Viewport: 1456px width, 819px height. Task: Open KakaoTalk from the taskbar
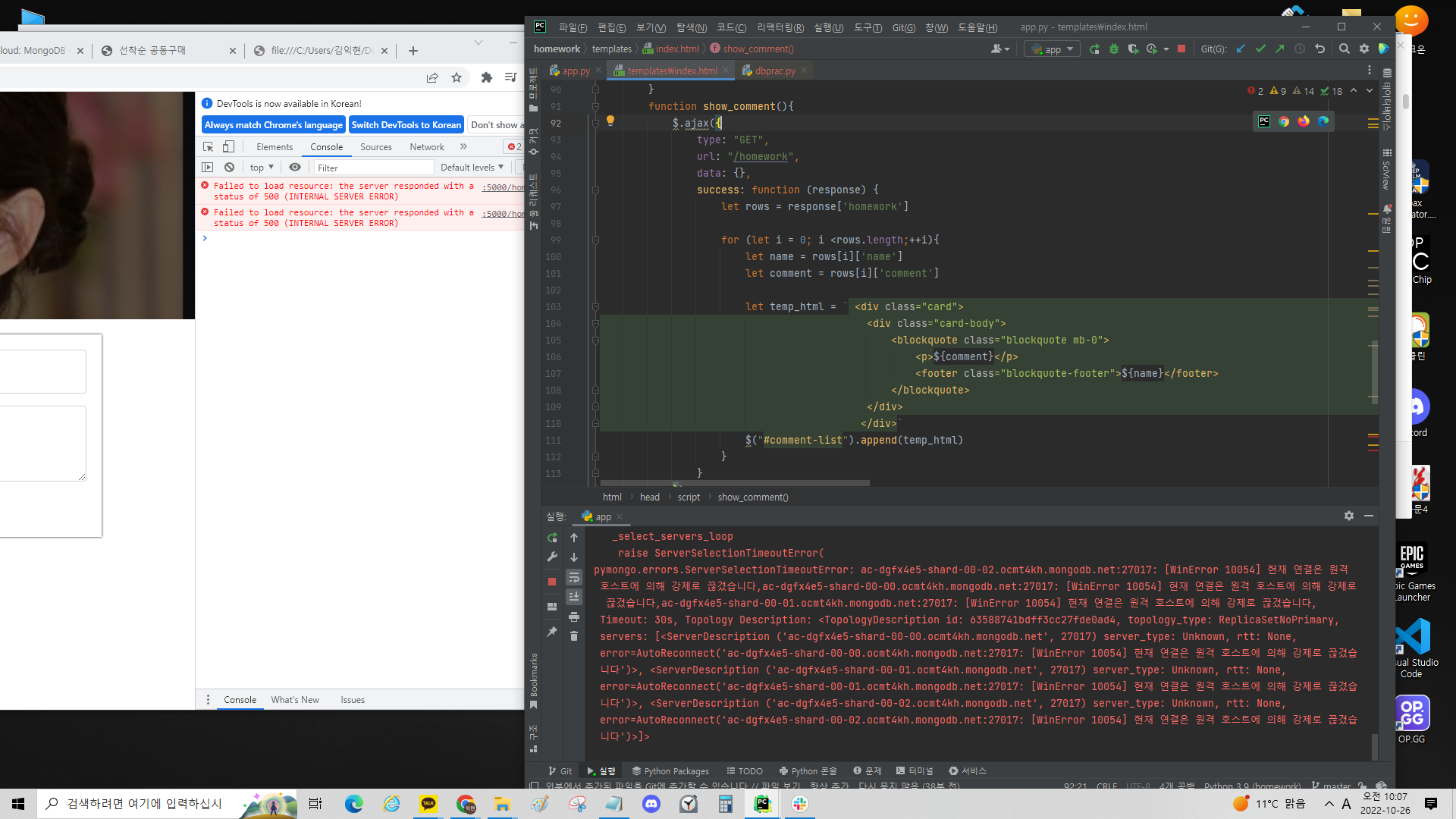(428, 804)
